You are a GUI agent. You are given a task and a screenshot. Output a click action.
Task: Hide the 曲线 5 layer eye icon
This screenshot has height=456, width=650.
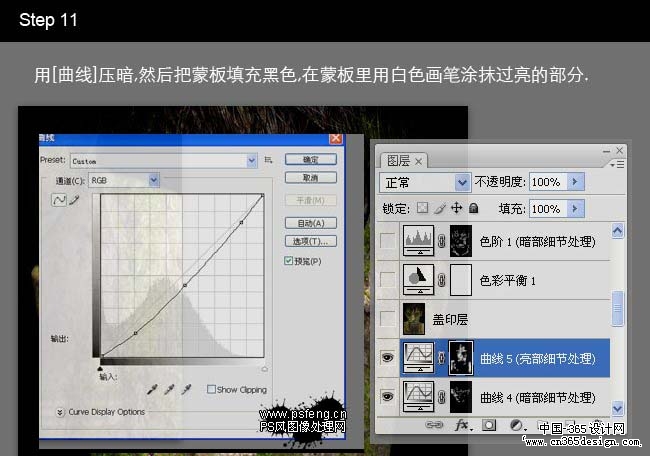pyautogui.click(x=388, y=357)
